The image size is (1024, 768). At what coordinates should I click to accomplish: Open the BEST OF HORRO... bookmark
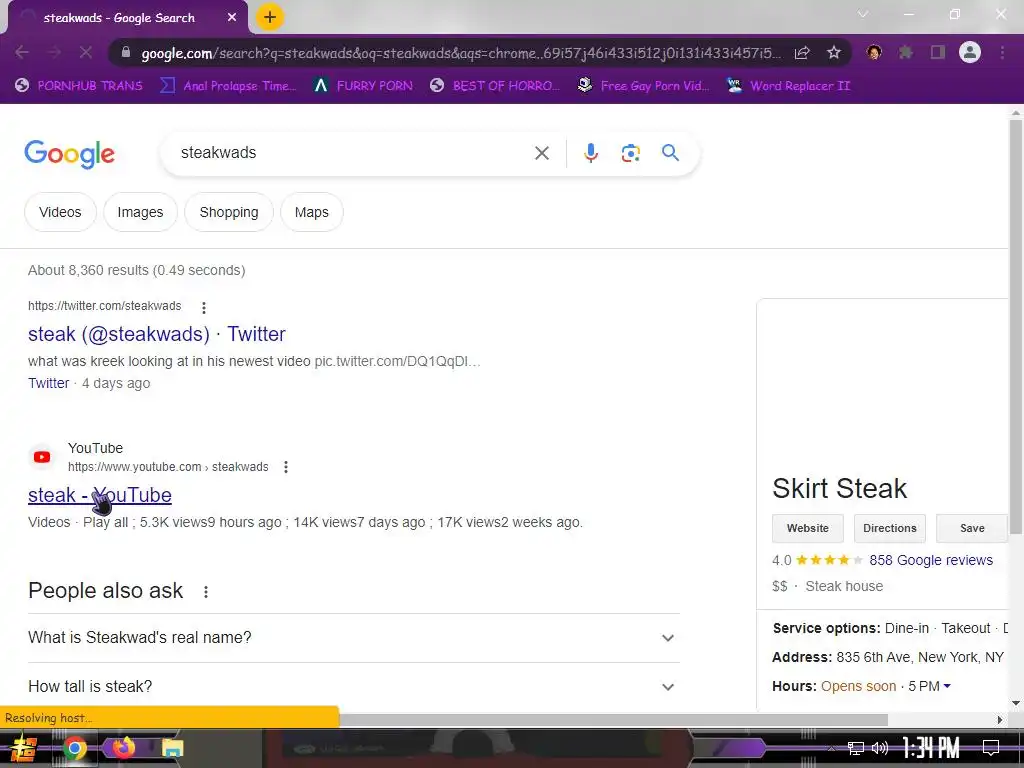click(495, 86)
